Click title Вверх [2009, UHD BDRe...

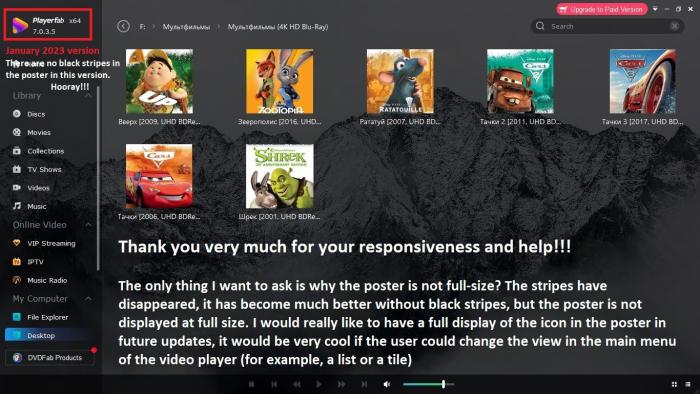point(159,121)
